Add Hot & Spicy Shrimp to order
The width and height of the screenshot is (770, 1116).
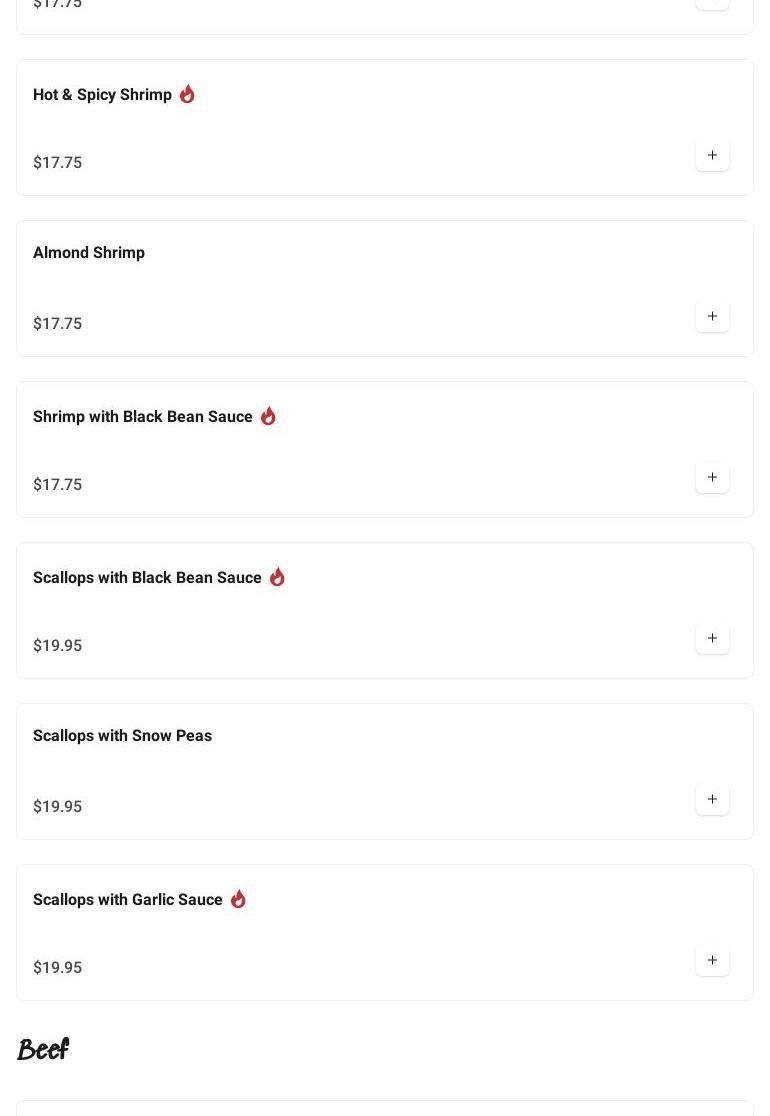pyautogui.click(x=712, y=156)
